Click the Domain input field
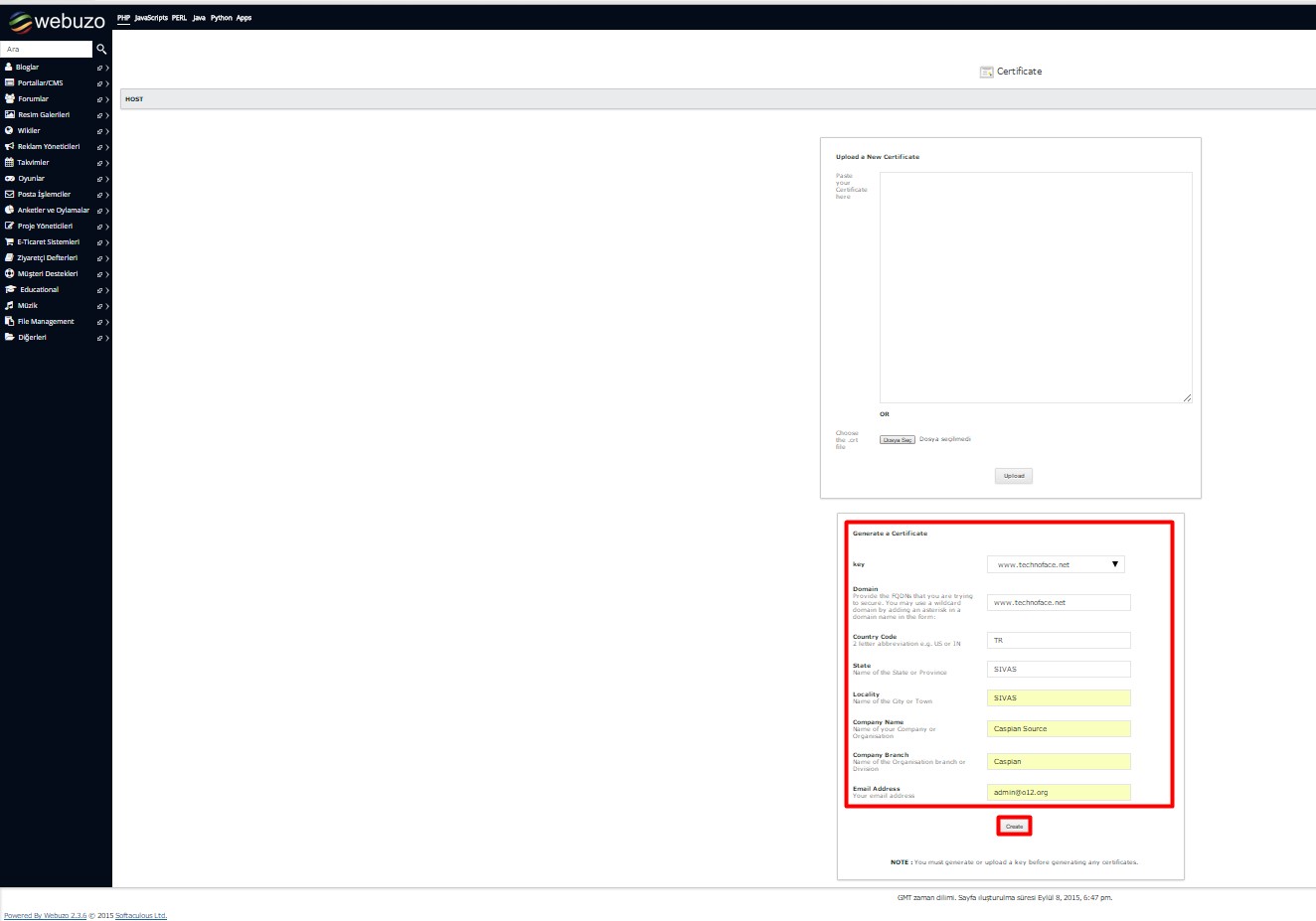Viewport: 1316px width, 921px height. tap(1059, 602)
